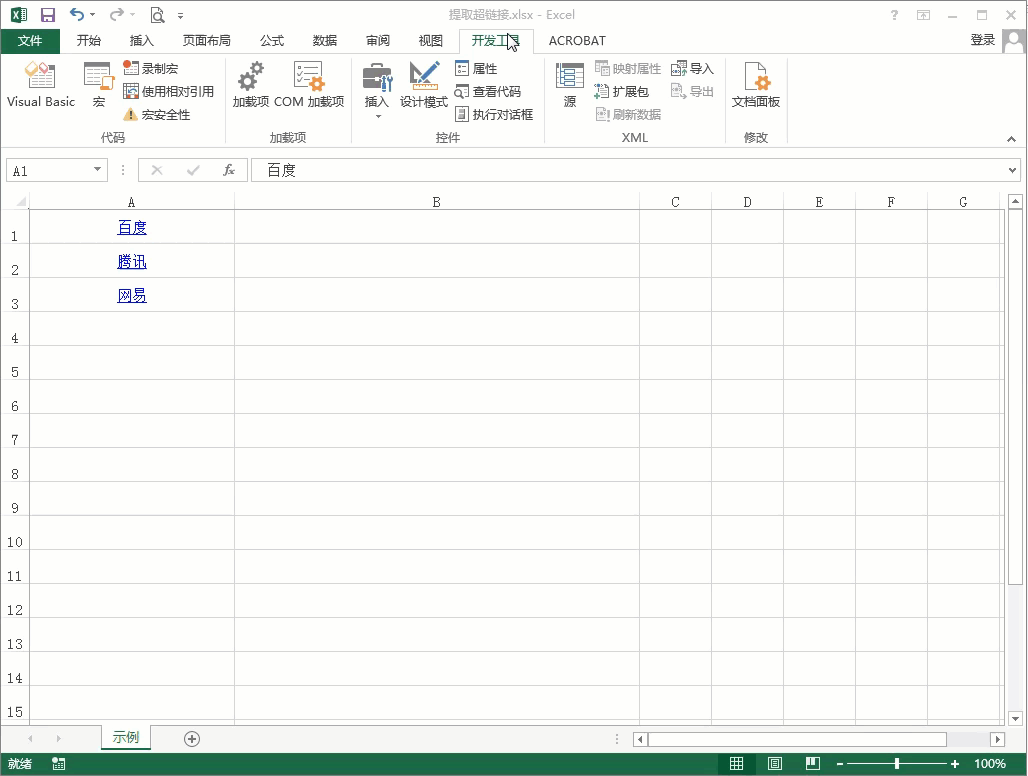Open COM 加载项 dialog

[x=308, y=84]
